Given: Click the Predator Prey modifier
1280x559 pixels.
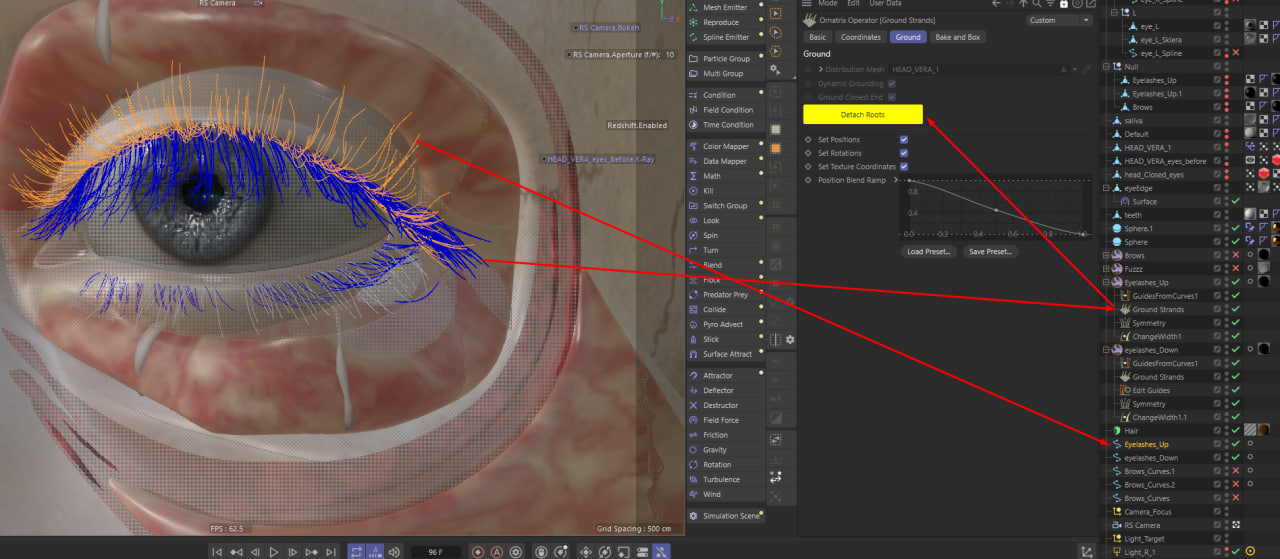Looking at the screenshot, I should pos(725,295).
